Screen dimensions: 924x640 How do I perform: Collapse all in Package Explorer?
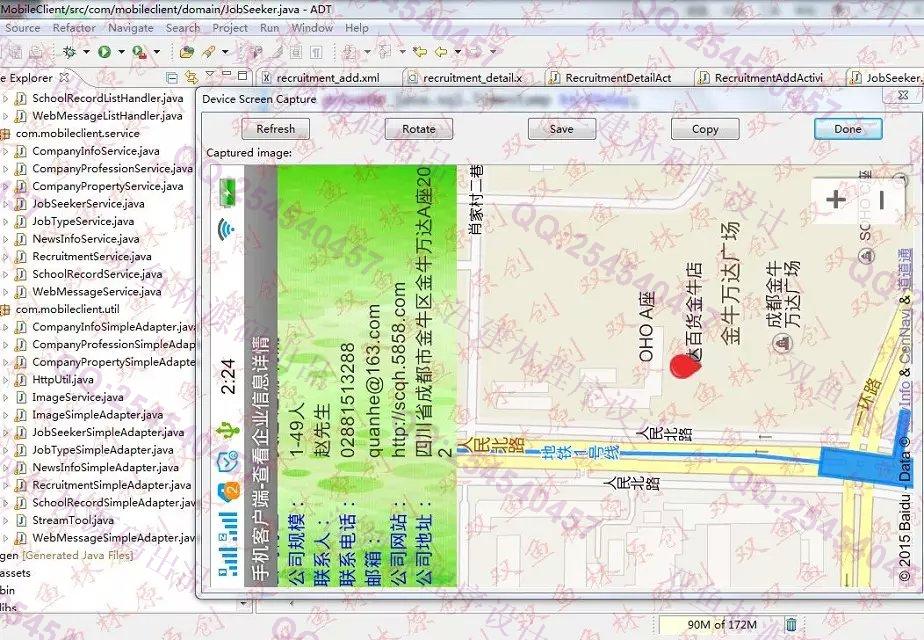pos(172,78)
